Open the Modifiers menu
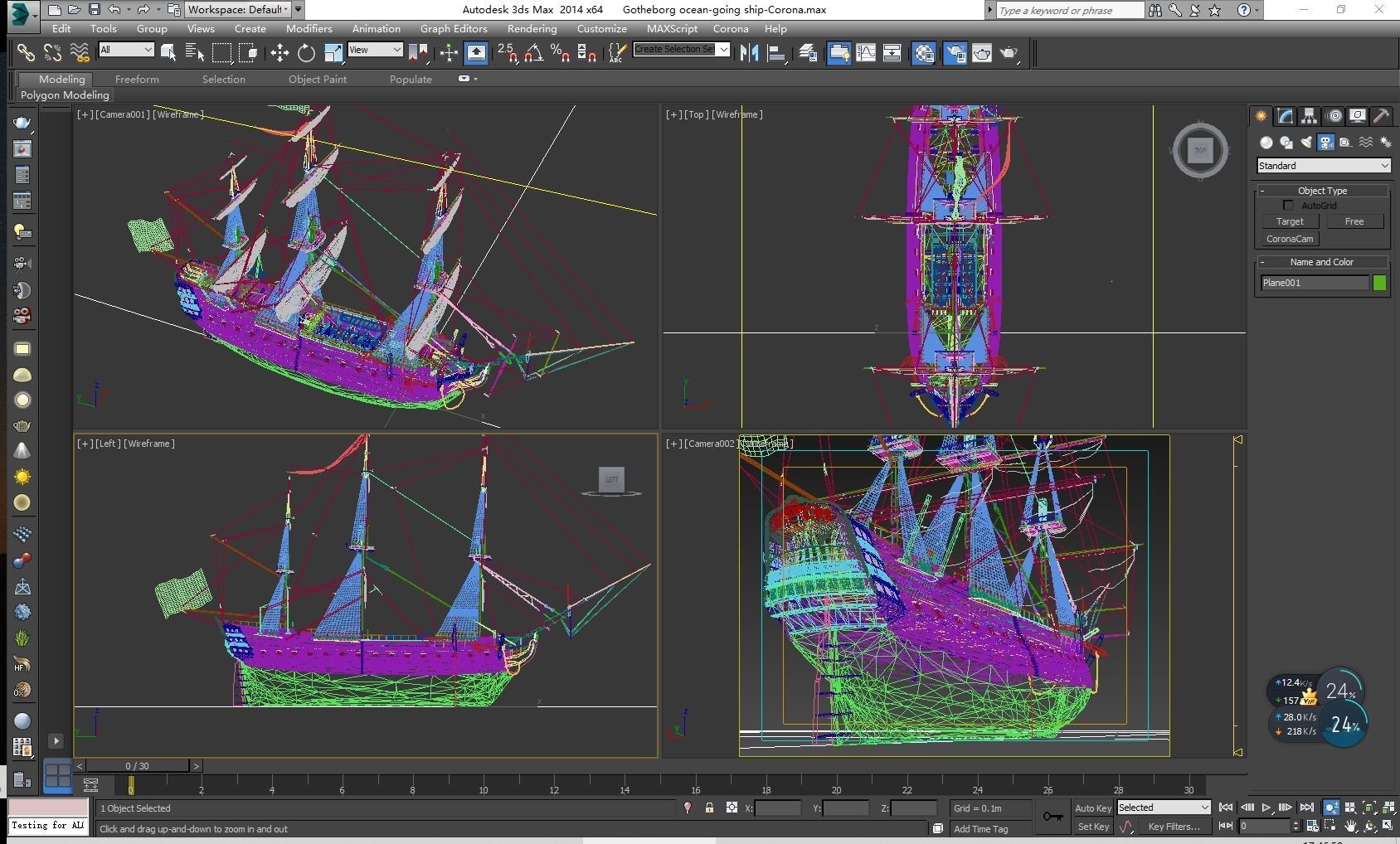The width and height of the screenshot is (1400, 844). point(309,28)
